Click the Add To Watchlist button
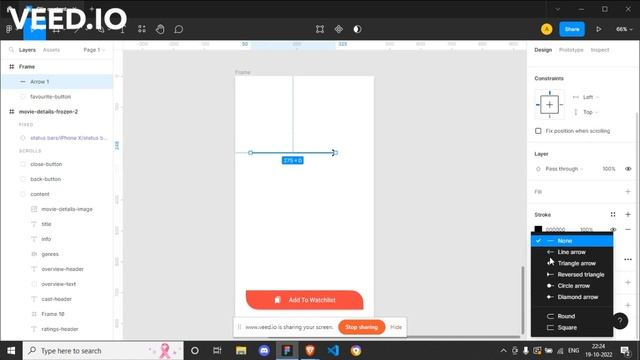 pyautogui.click(x=304, y=300)
